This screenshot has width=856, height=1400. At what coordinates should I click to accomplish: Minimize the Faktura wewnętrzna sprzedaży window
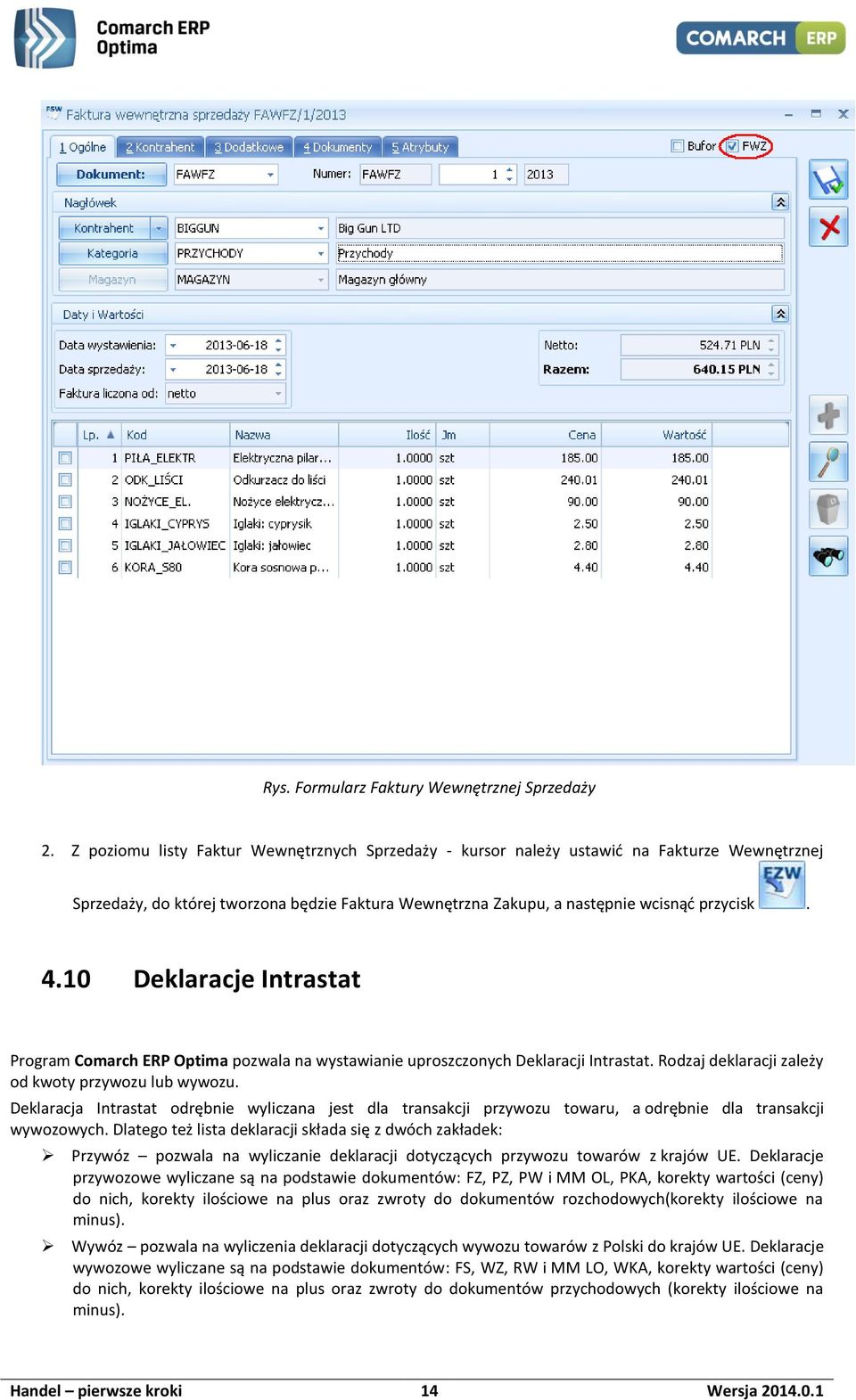(x=788, y=114)
